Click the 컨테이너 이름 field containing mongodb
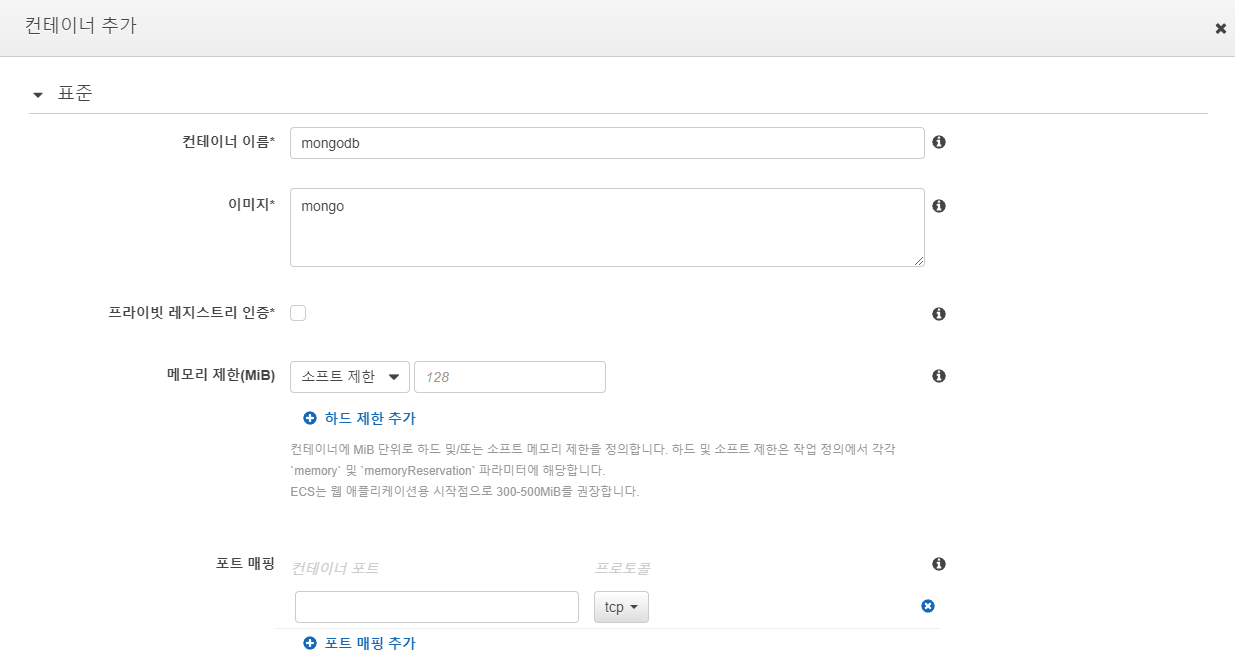Screen dimensions: 1235x670 607,143
